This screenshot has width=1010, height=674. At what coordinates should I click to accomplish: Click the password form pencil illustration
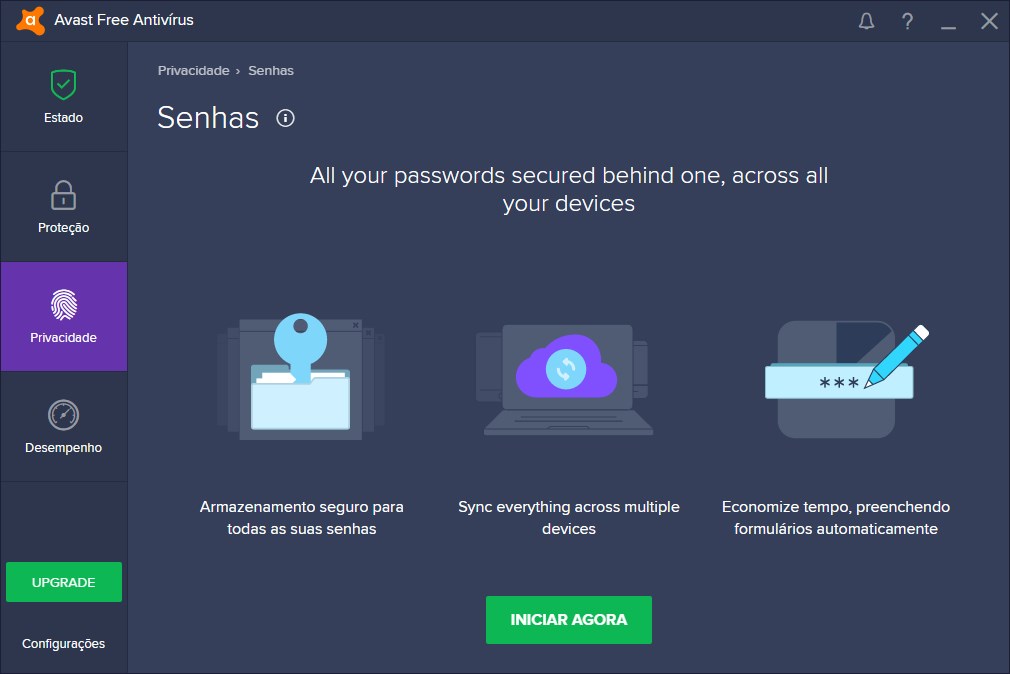click(x=846, y=380)
